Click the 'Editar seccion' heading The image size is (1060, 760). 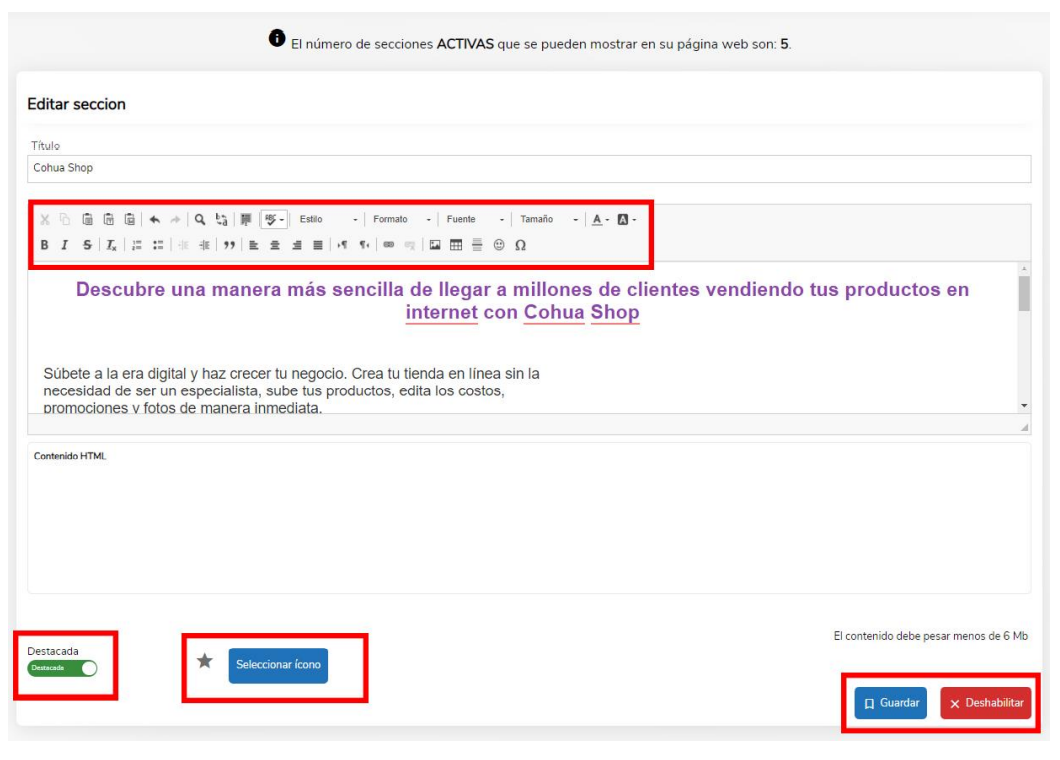tap(76, 104)
